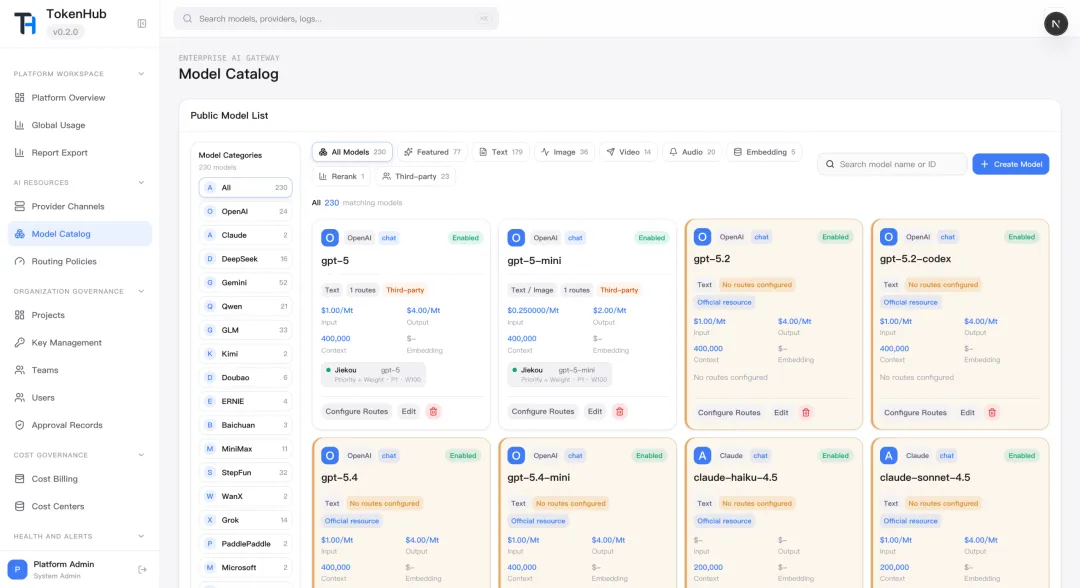Edit the gpt-5.2-codex model
Image resolution: width=1080 pixels, height=588 pixels.
pyautogui.click(x=967, y=412)
